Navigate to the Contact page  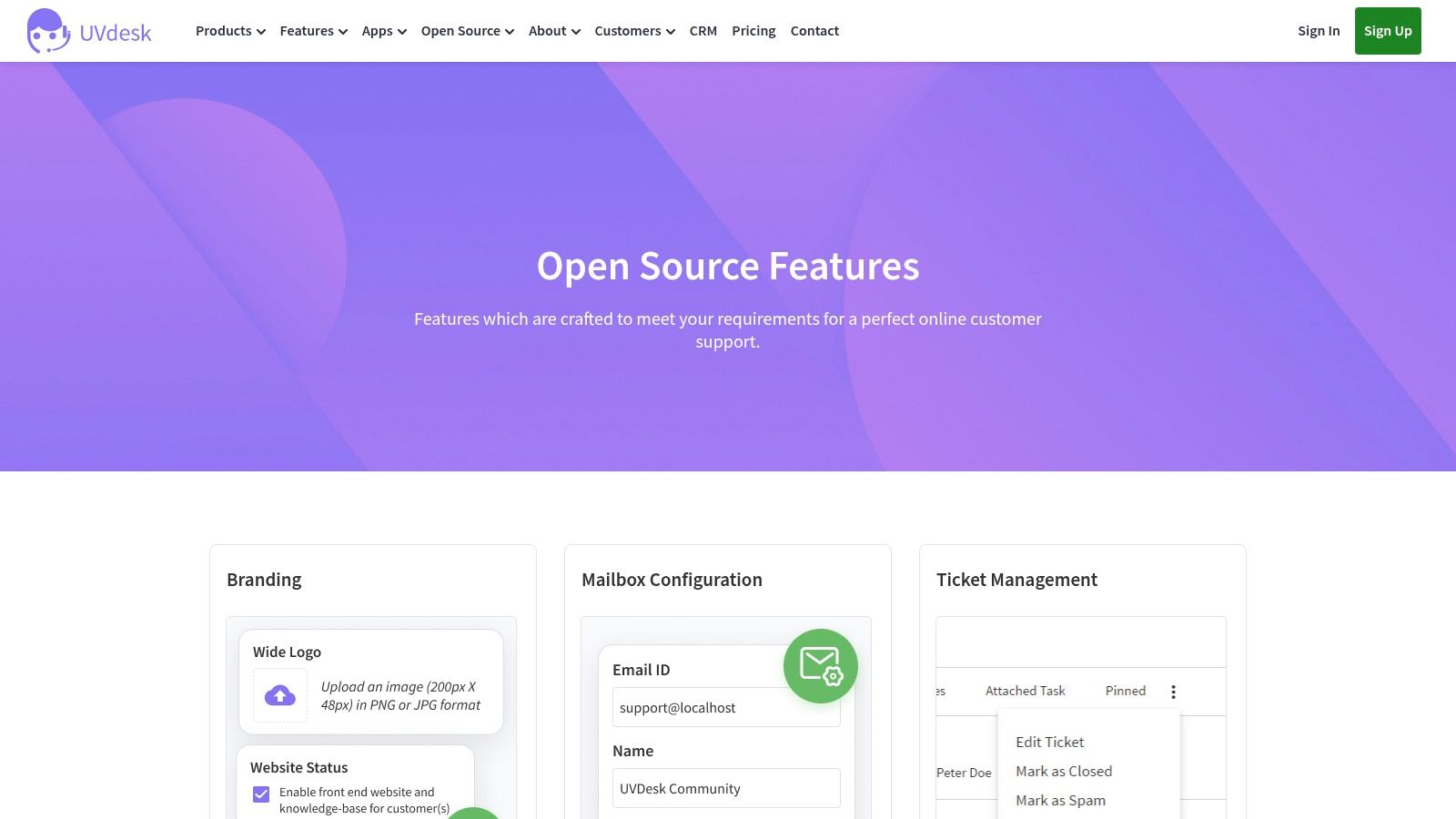(x=814, y=31)
